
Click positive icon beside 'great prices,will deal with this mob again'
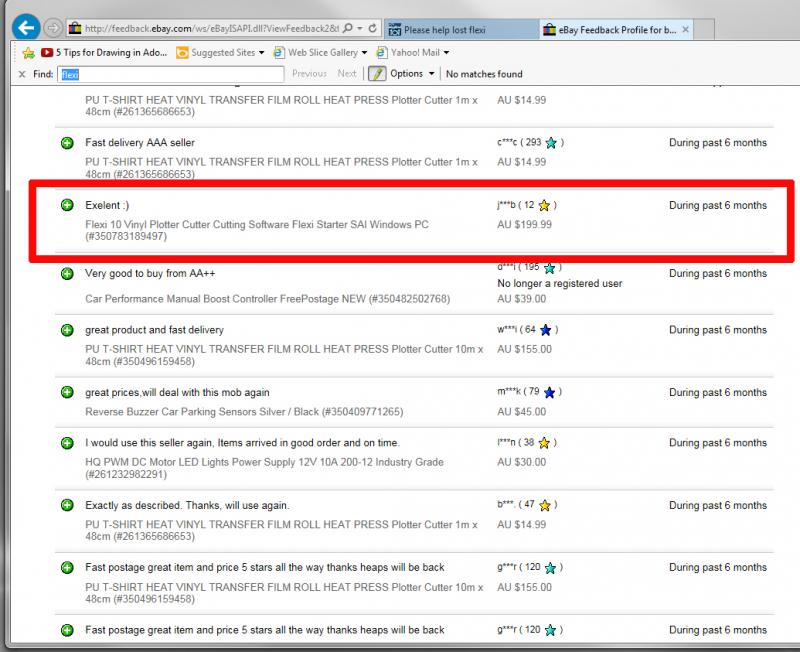(67, 392)
